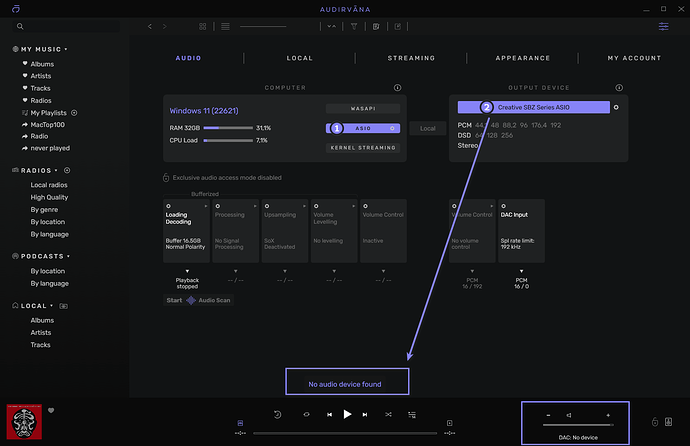690x446 pixels.
Task: Open never played smart playlist
Action: pos(50,148)
